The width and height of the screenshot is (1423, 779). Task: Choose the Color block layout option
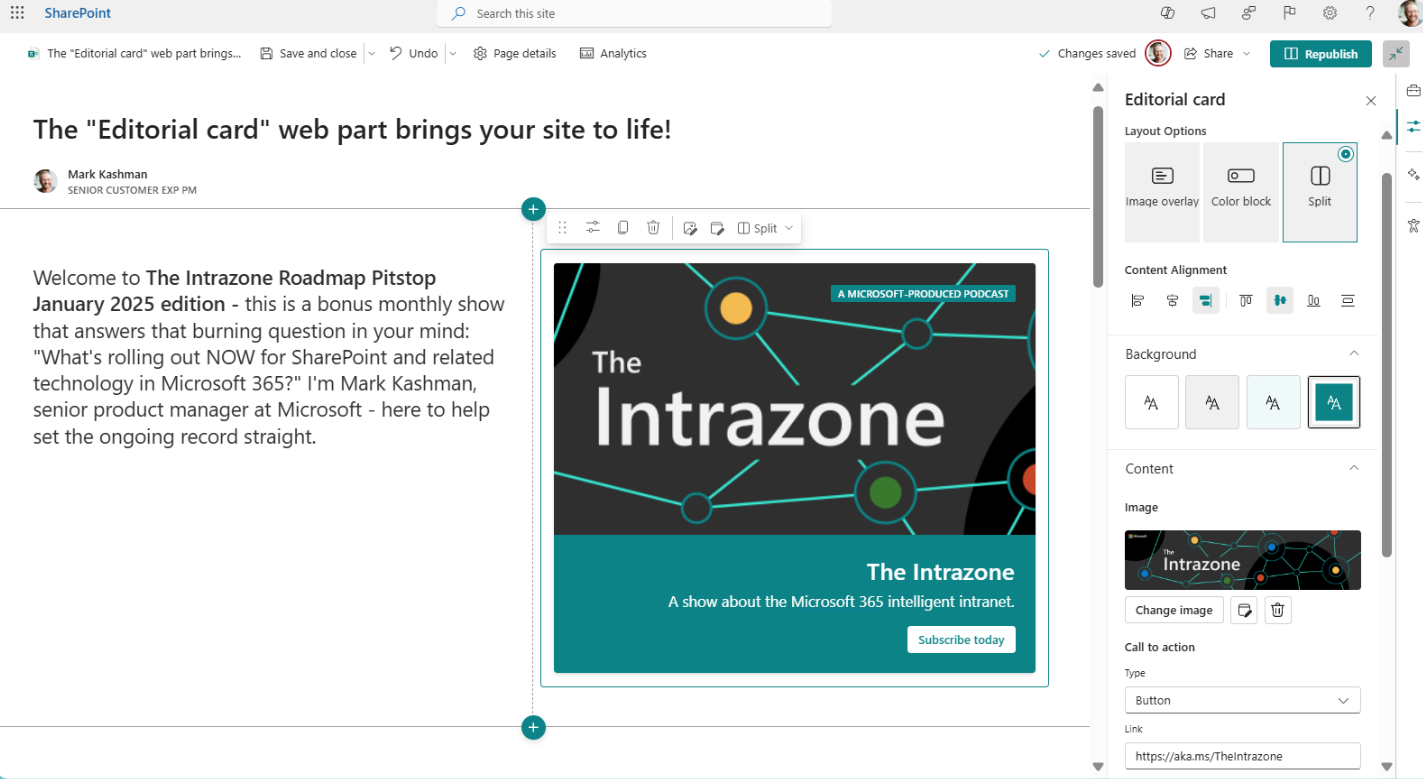[1241, 192]
